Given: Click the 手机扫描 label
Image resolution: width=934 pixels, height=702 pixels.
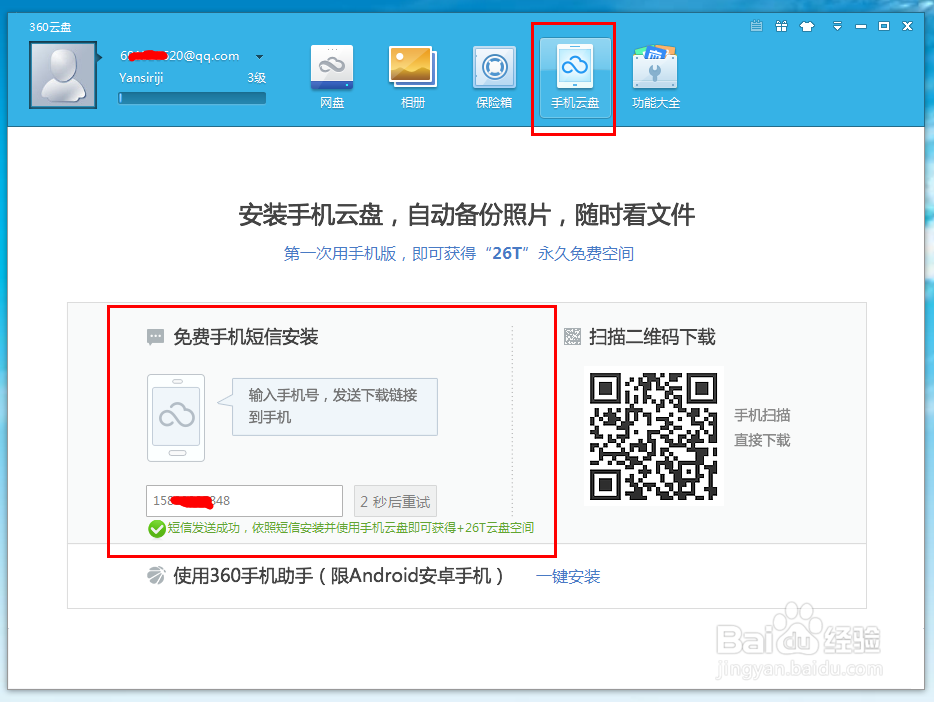Looking at the screenshot, I should tap(762, 415).
